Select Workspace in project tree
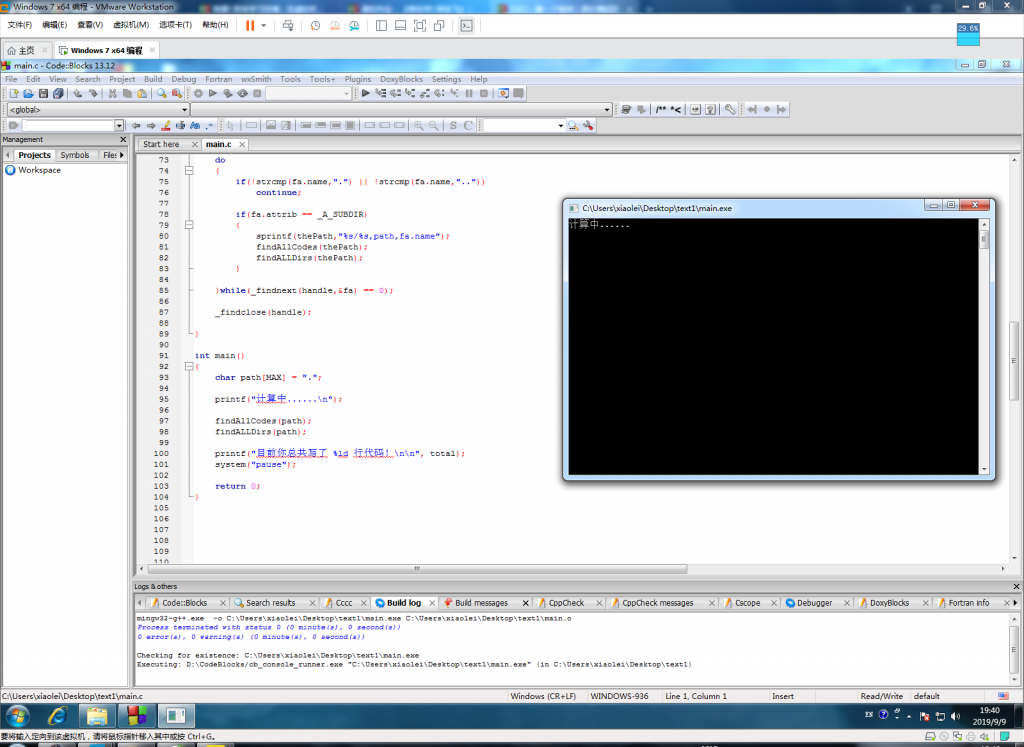This screenshot has width=1024, height=747. click(x=39, y=170)
